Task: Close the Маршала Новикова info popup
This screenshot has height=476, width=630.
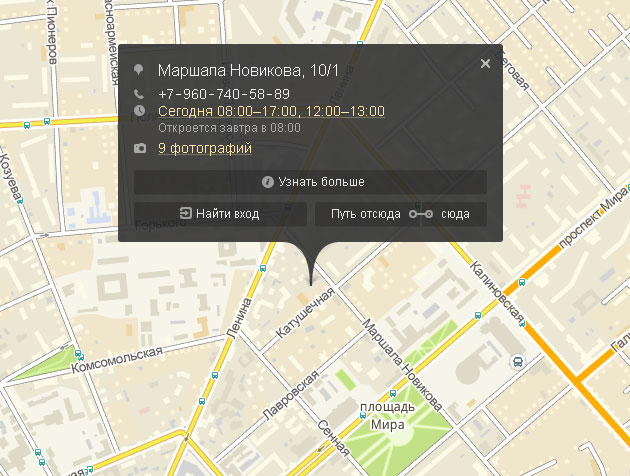Action: tap(485, 63)
